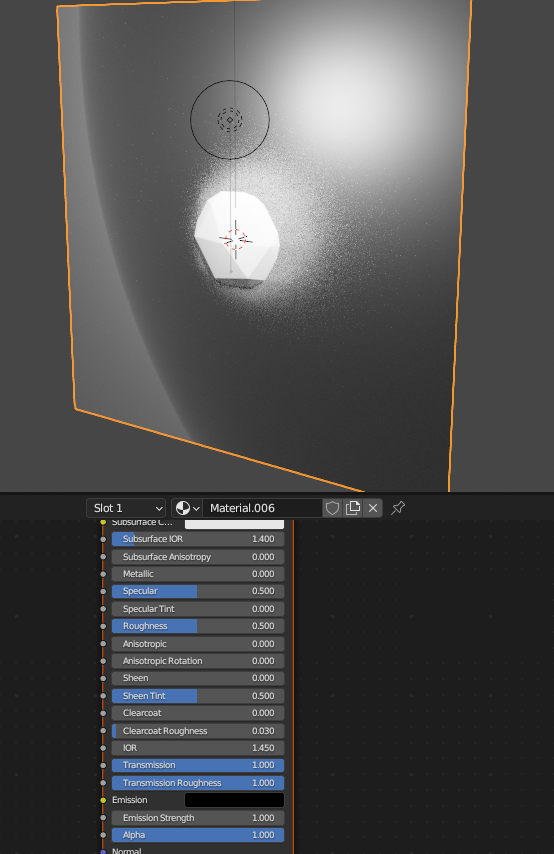This screenshot has height=854, width=554.
Task: Click the Subsurface Color swatch
Action: [x=234, y=523]
